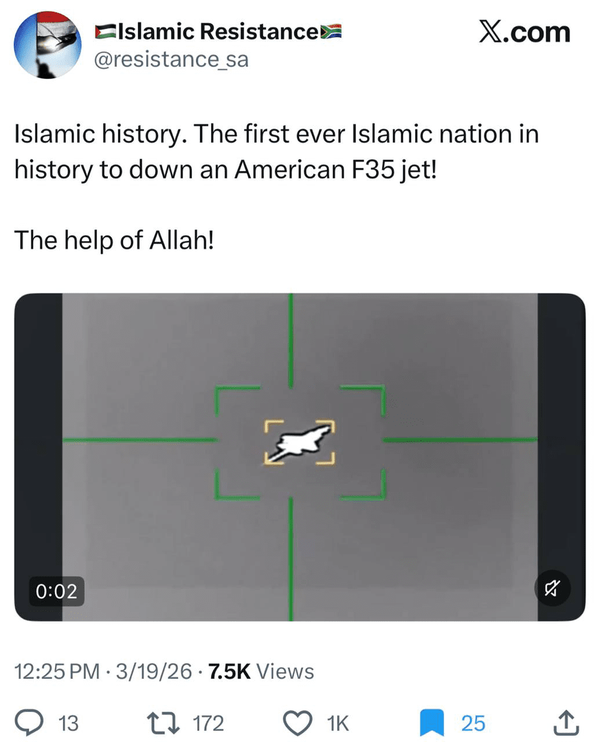600x742 pixels.
Task: Click the tweet text about the F35 jet
Action: coord(276,150)
